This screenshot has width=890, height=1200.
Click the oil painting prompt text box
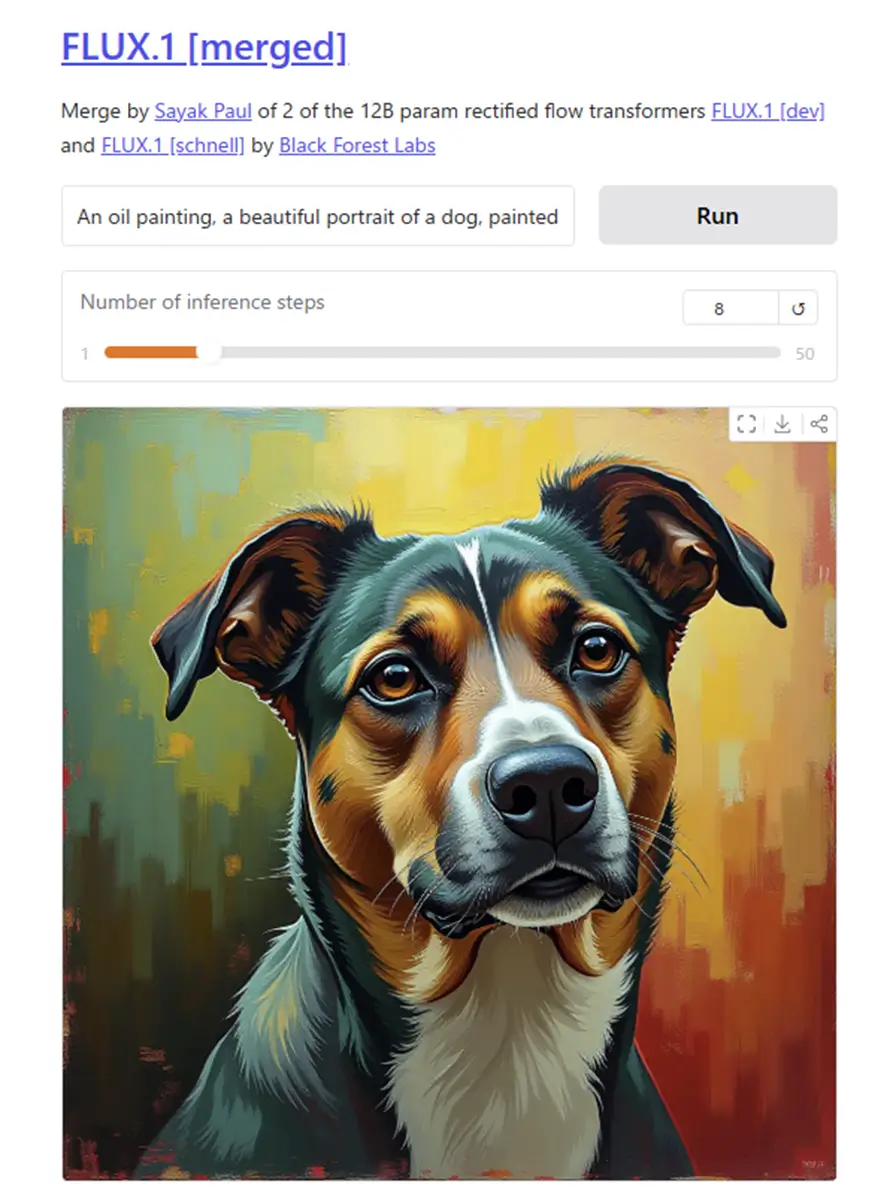(x=318, y=216)
